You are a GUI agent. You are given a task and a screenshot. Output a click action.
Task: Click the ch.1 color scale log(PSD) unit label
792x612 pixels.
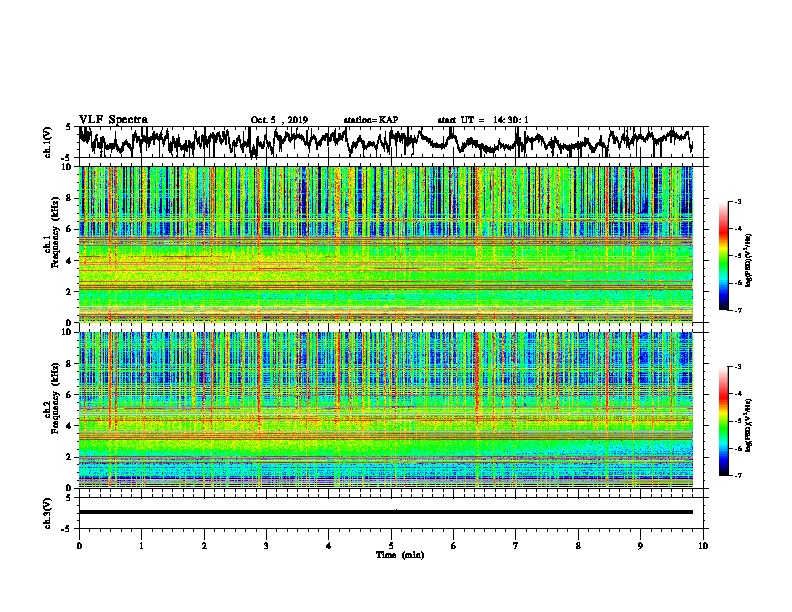749,260
